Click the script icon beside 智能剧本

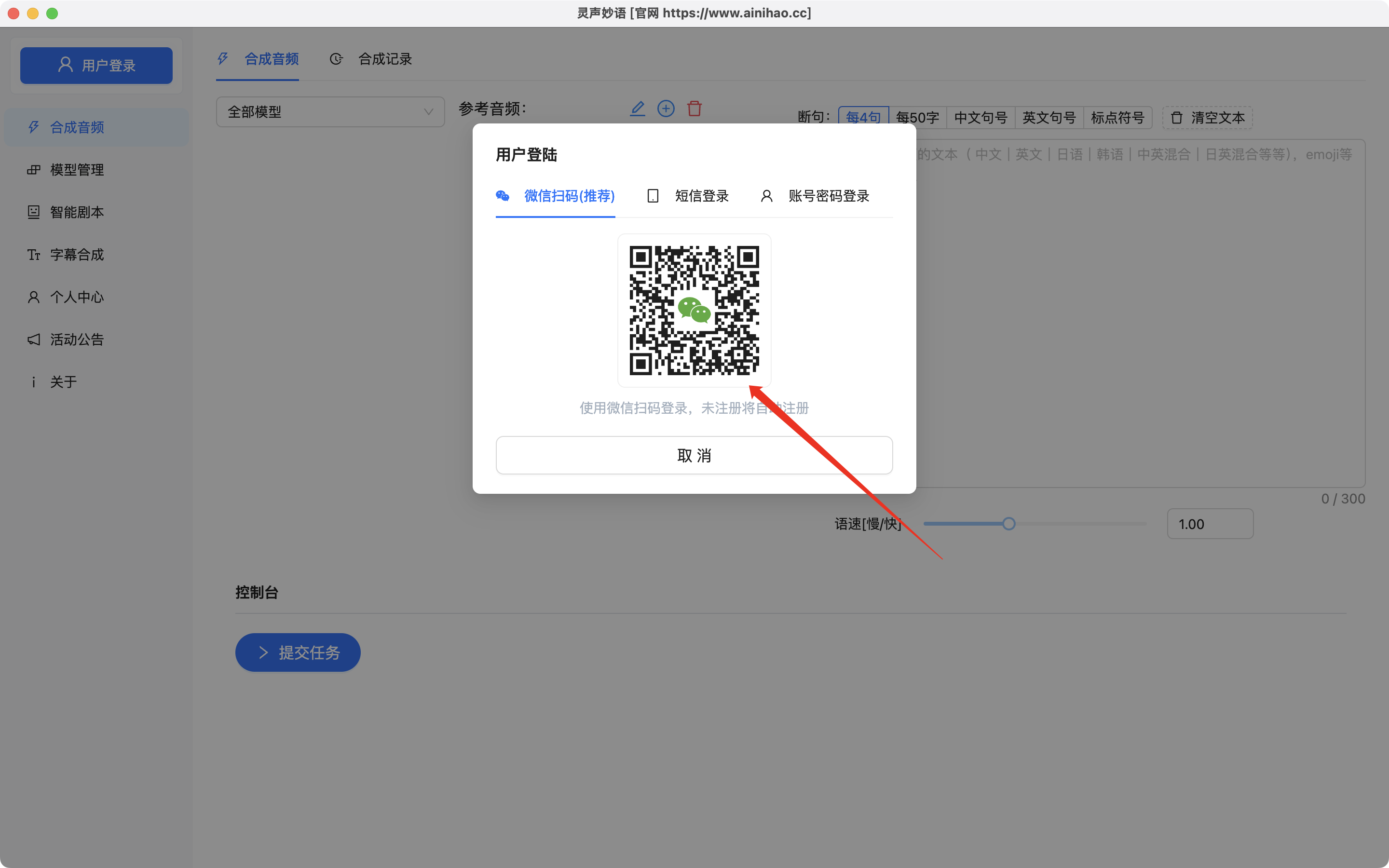click(x=34, y=212)
